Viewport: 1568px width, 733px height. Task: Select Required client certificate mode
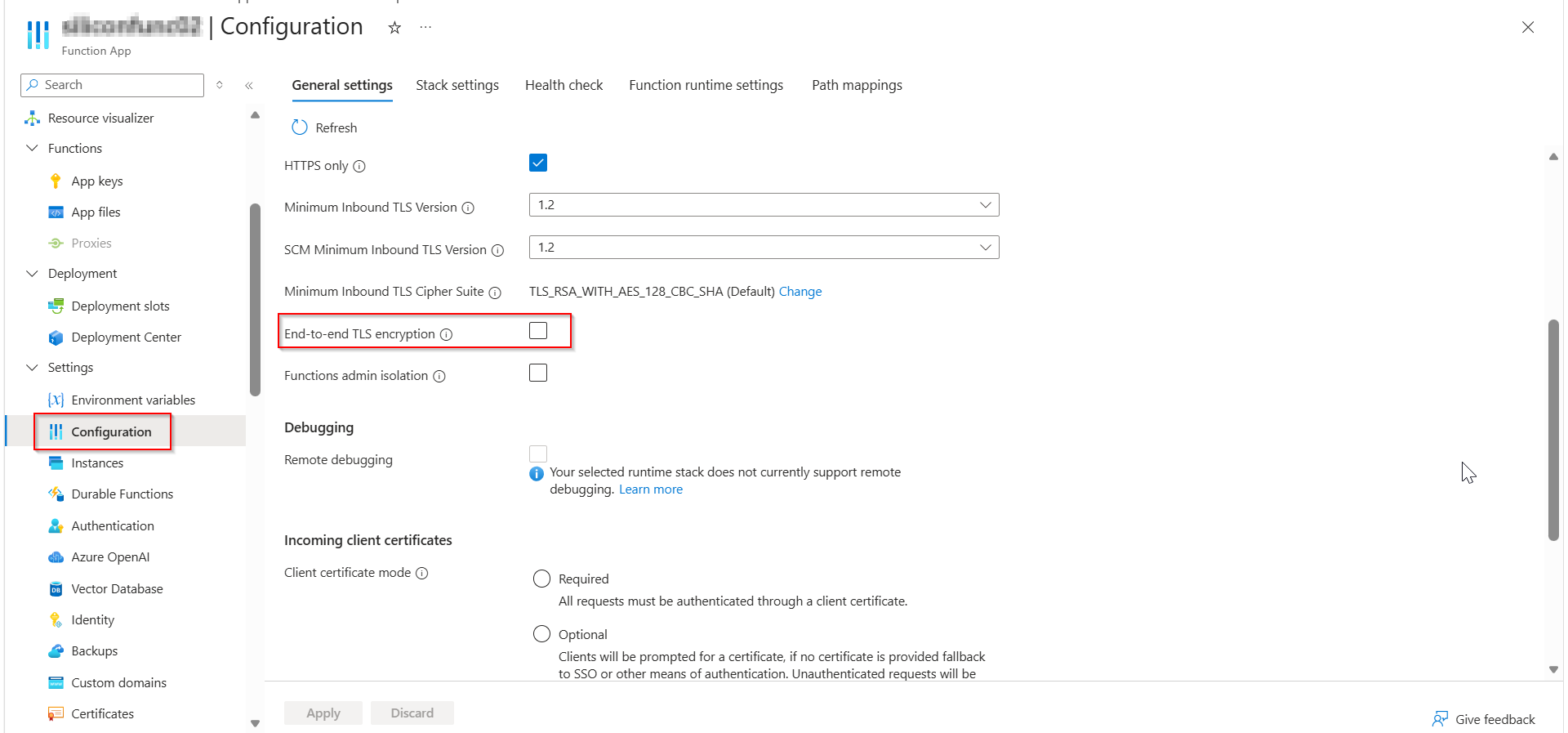pyautogui.click(x=541, y=579)
